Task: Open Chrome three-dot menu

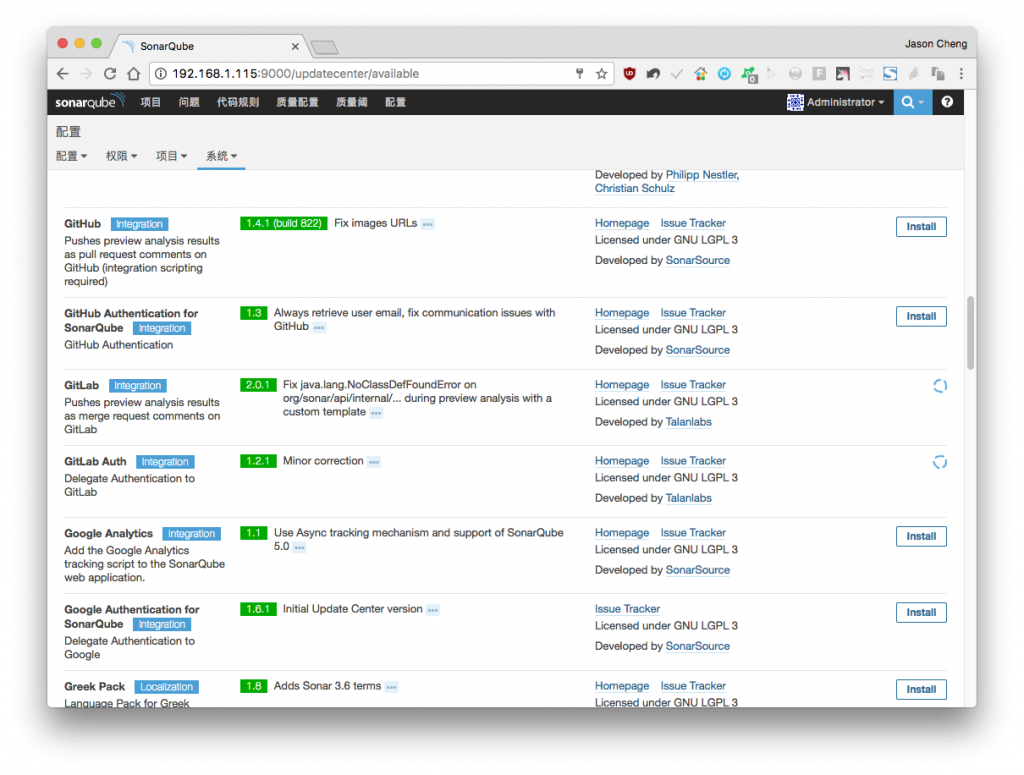Action: (x=961, y=74)
